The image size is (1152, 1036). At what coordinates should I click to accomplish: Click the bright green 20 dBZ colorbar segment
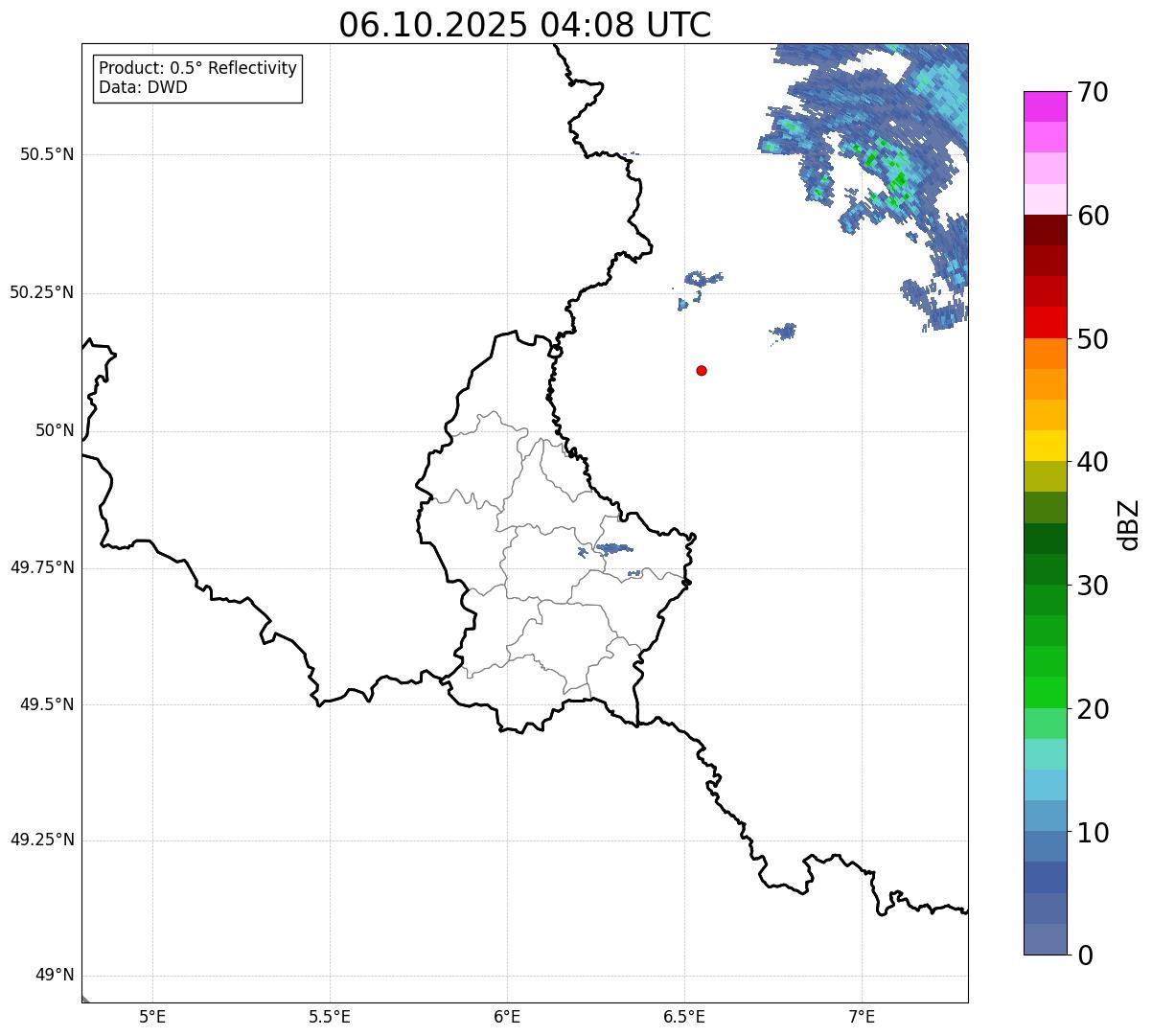pos(1045,692)
